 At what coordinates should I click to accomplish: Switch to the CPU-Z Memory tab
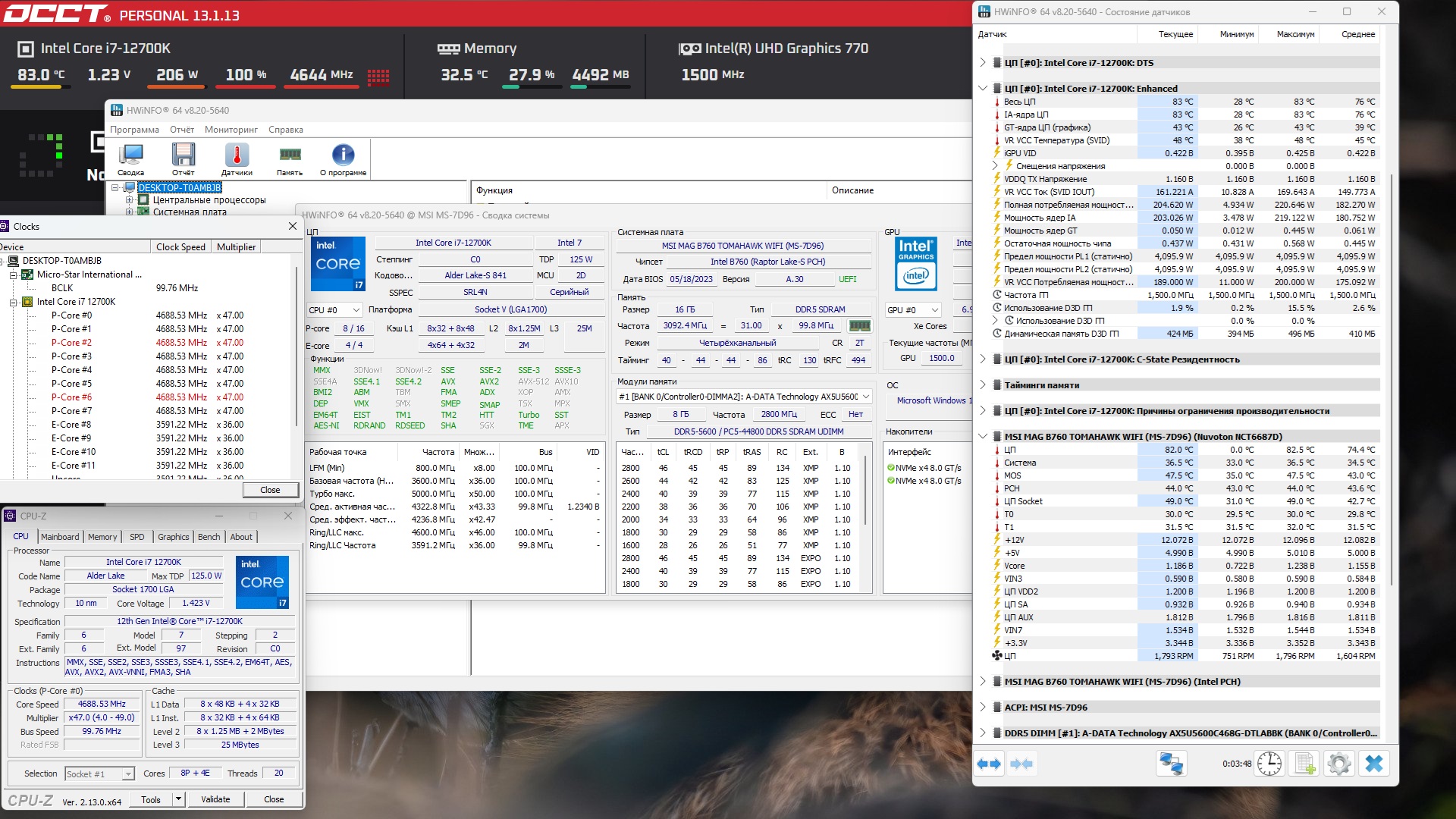[102, 537]
